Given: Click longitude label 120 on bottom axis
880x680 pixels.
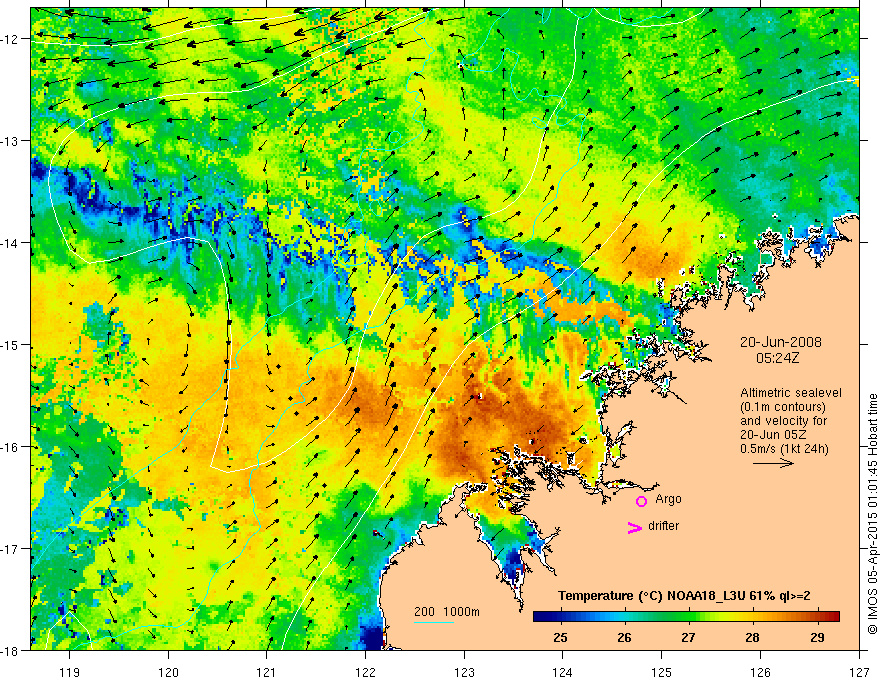Looking at the screenshot, I should pos(168,672).
